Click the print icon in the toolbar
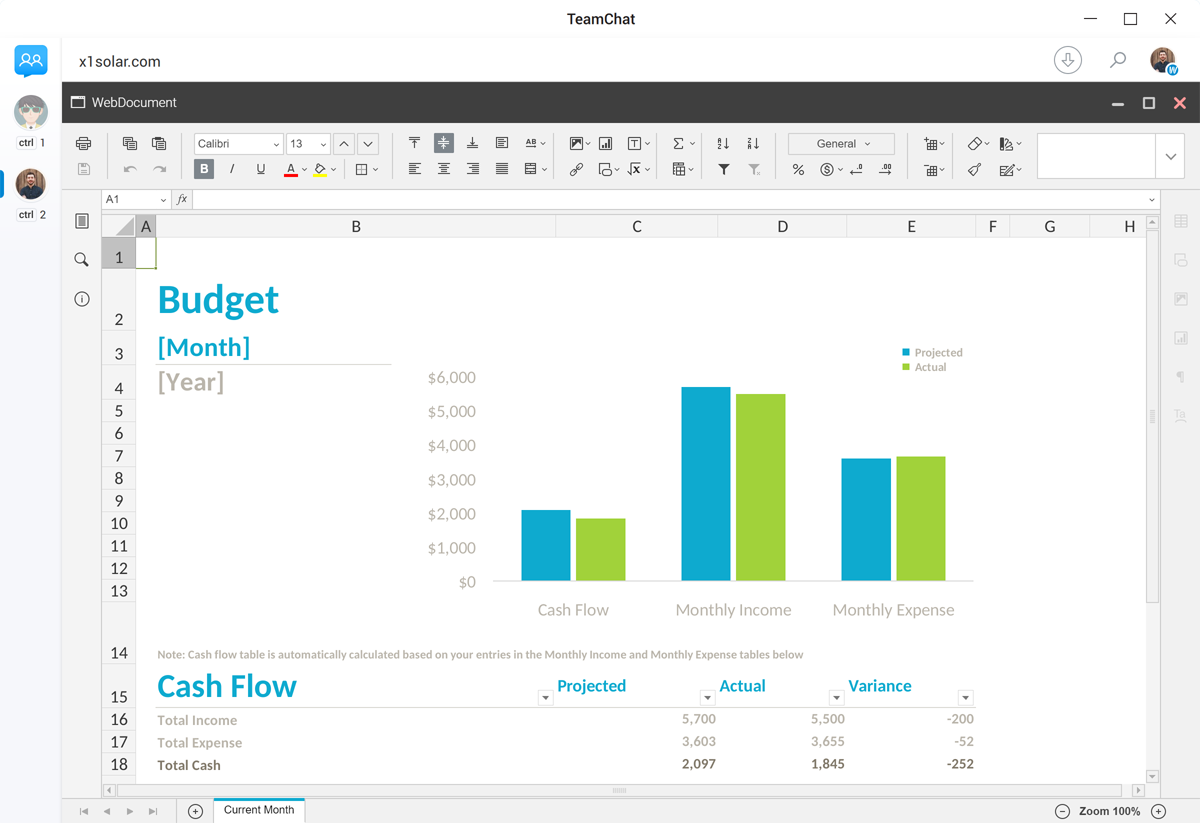Image resolution: width=1200 pixels, height=823 pixels. pos(84,144)
